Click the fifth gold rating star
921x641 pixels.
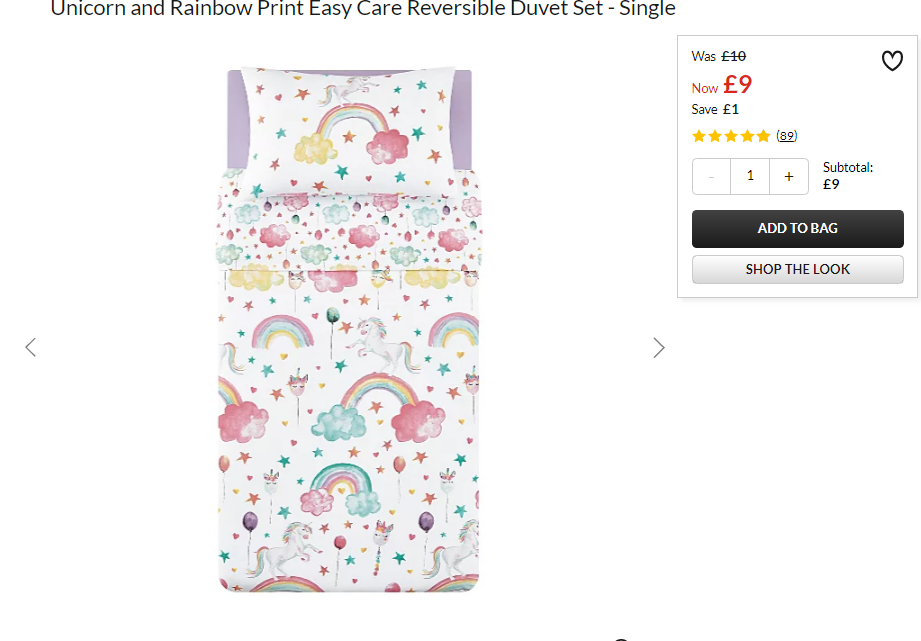763,136
